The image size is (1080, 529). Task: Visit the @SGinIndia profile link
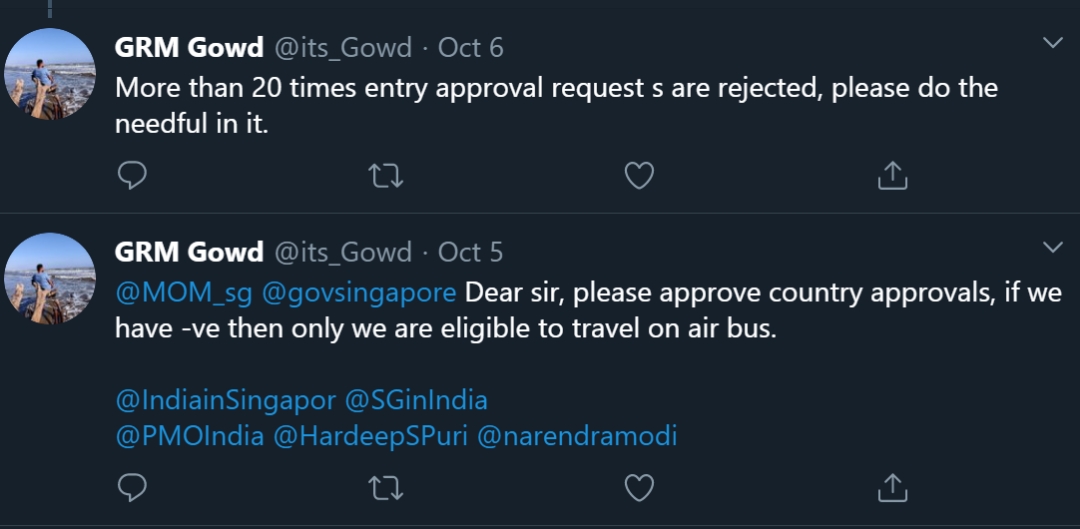[415, 400]
